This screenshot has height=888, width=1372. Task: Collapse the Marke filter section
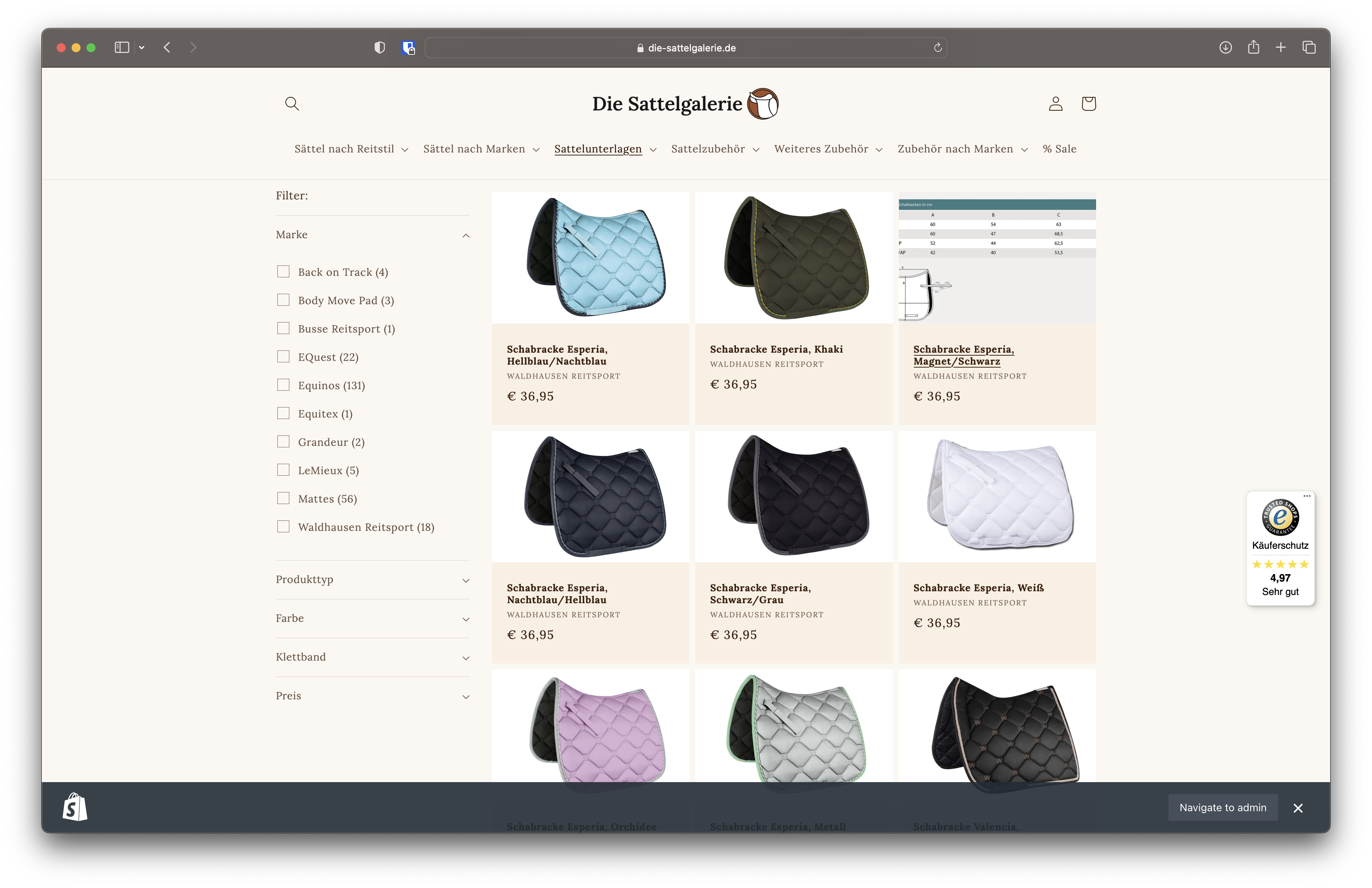click(x=372, y=234)
